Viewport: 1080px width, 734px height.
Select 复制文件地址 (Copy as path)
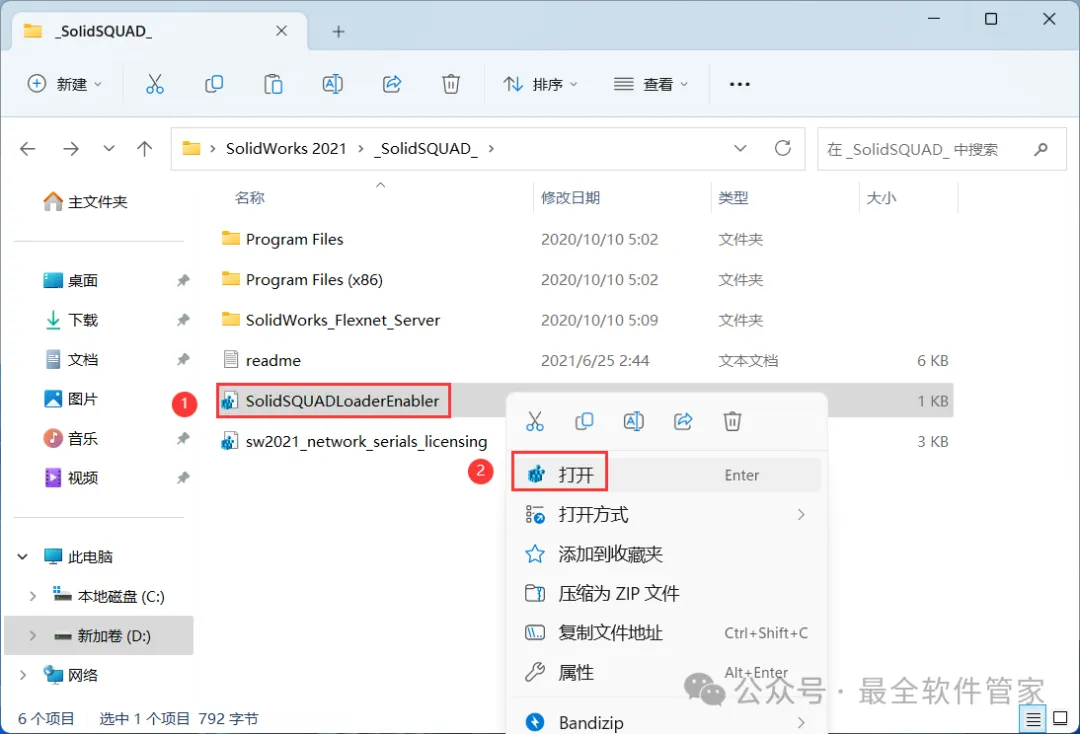(666, 633)
